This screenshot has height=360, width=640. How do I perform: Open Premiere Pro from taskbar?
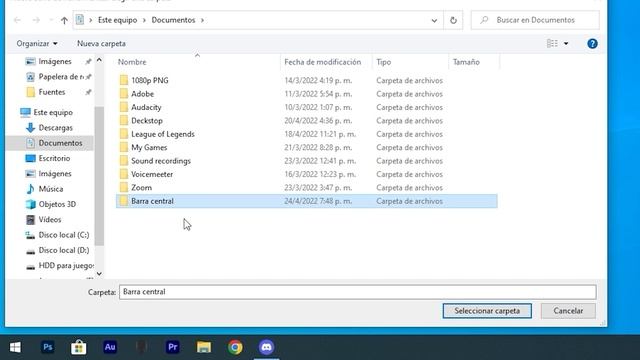[x=173, y=347]
